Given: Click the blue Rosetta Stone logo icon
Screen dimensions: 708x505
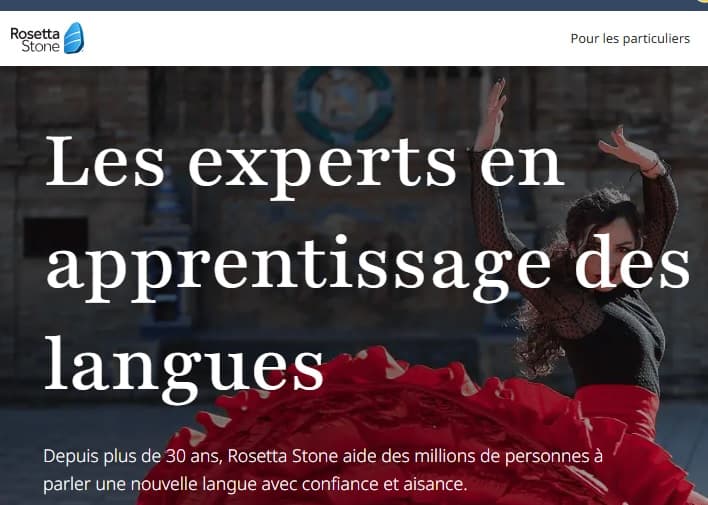Looking at the screenshot, I should tap(74, 38).
